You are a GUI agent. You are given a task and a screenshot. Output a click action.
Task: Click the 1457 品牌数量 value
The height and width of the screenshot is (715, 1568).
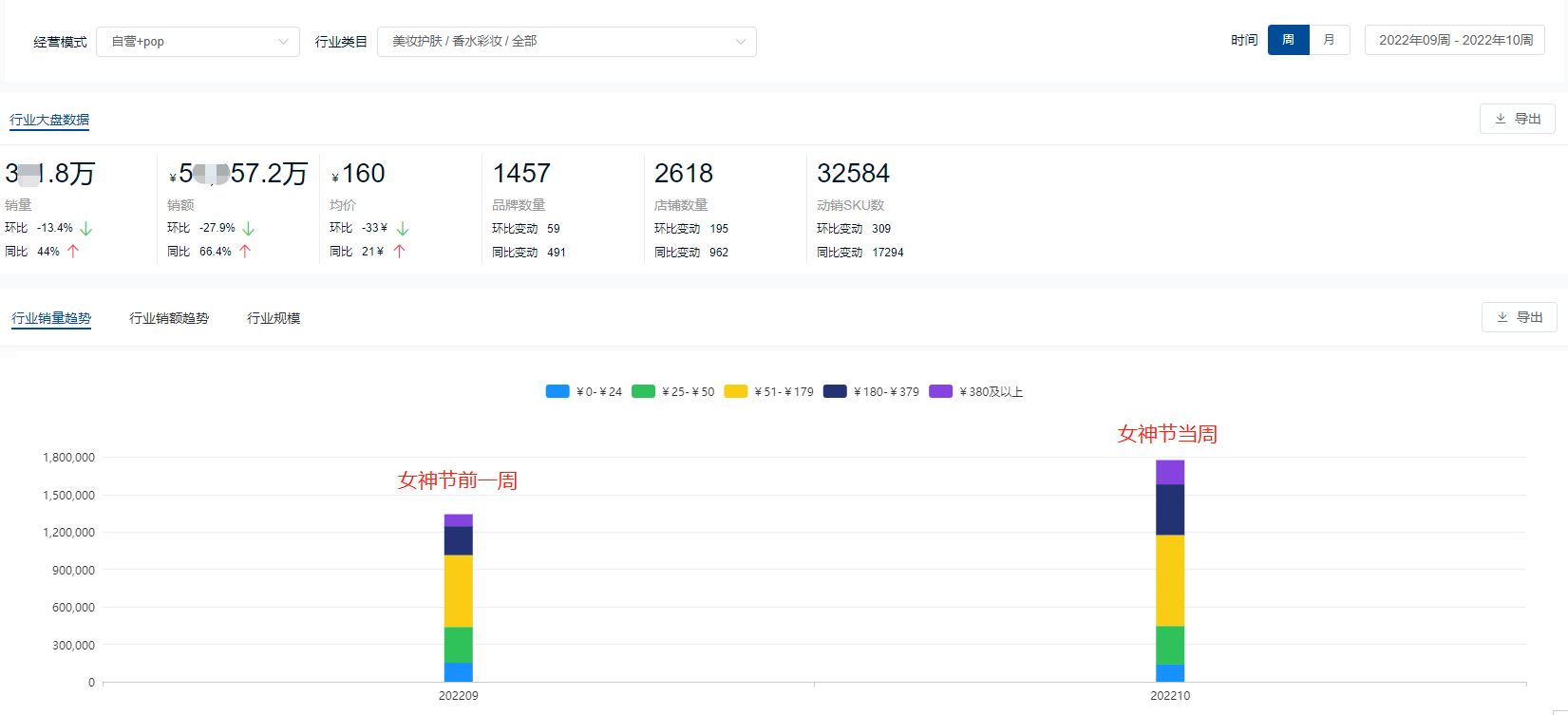pyautogui.click(x=521, y=174)
